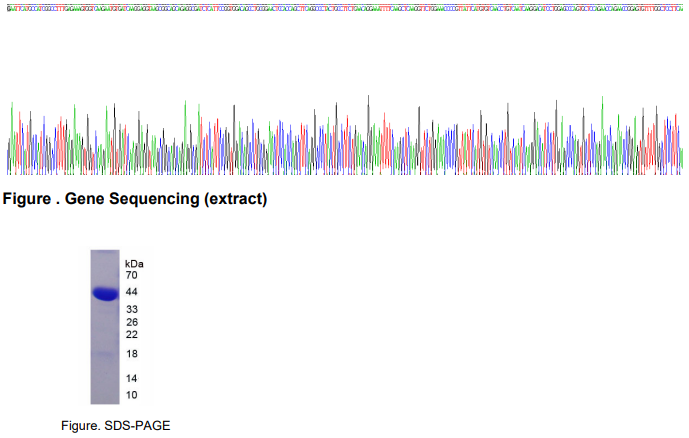Click the left end of the chromatogram
The width and height of the screenshot is (689, 438).
coord(10,150)
